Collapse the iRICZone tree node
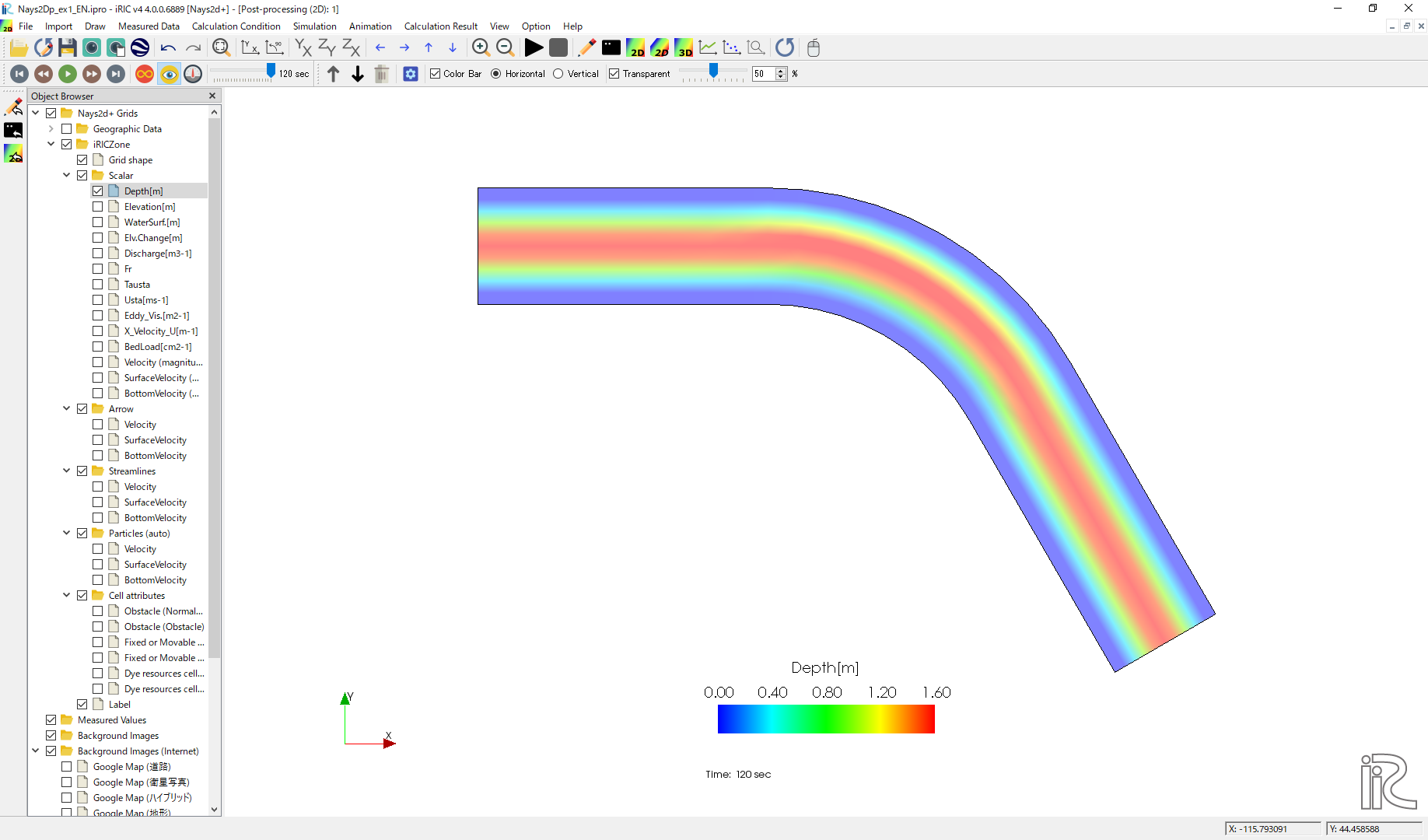This screenshot has height=840, width=1428. (51, 145)
